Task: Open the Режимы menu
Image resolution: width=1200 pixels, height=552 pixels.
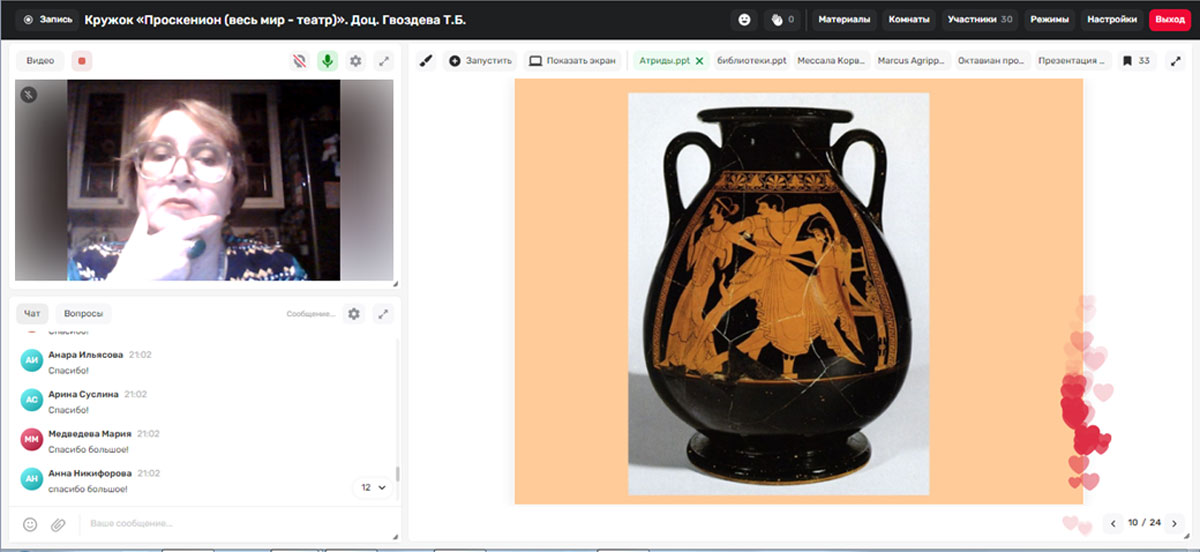Action: point(1049,19)
